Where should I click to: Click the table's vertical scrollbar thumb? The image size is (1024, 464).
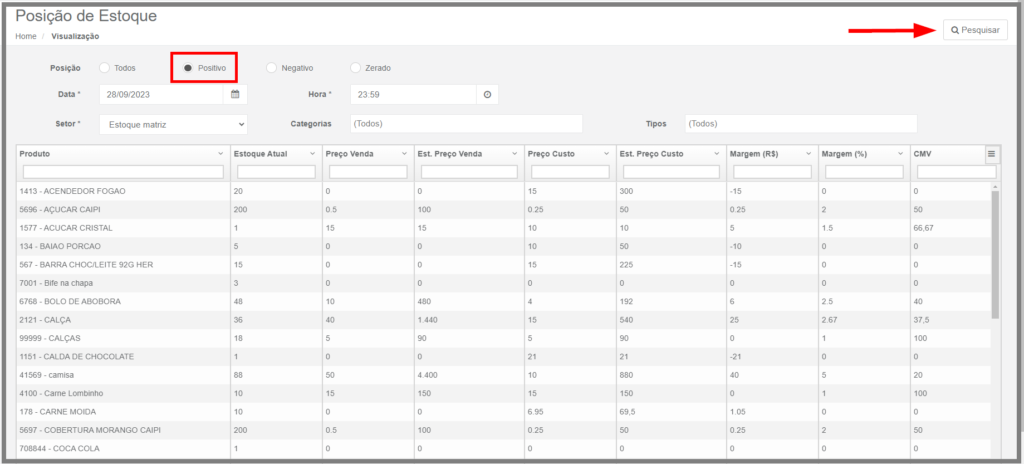coord(995,254)
